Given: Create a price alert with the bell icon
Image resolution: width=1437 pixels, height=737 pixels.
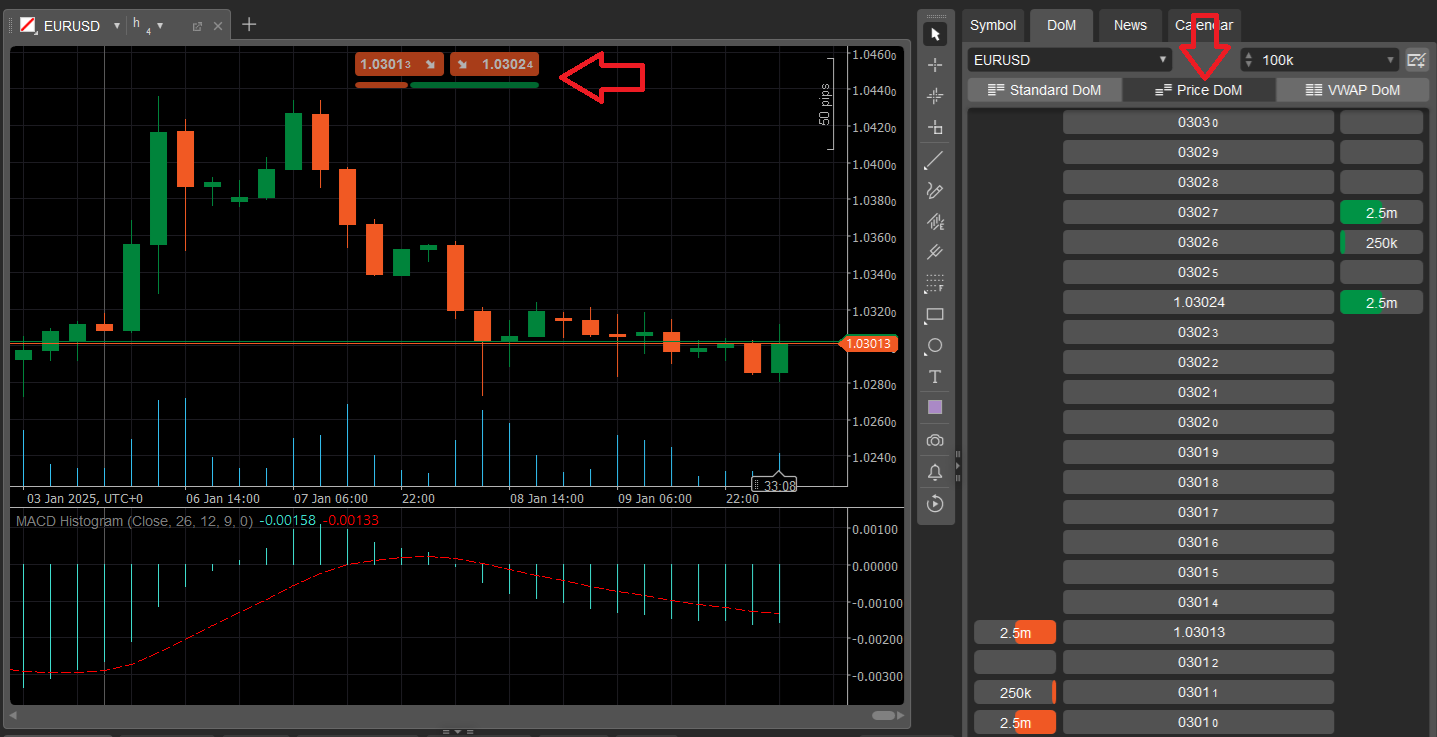Looking at the screenshot, I should click(935, 471).
